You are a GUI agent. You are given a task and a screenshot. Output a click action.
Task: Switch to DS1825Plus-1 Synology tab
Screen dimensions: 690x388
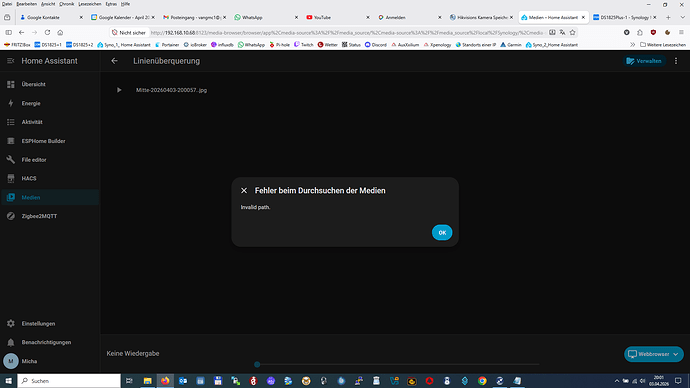625,17
